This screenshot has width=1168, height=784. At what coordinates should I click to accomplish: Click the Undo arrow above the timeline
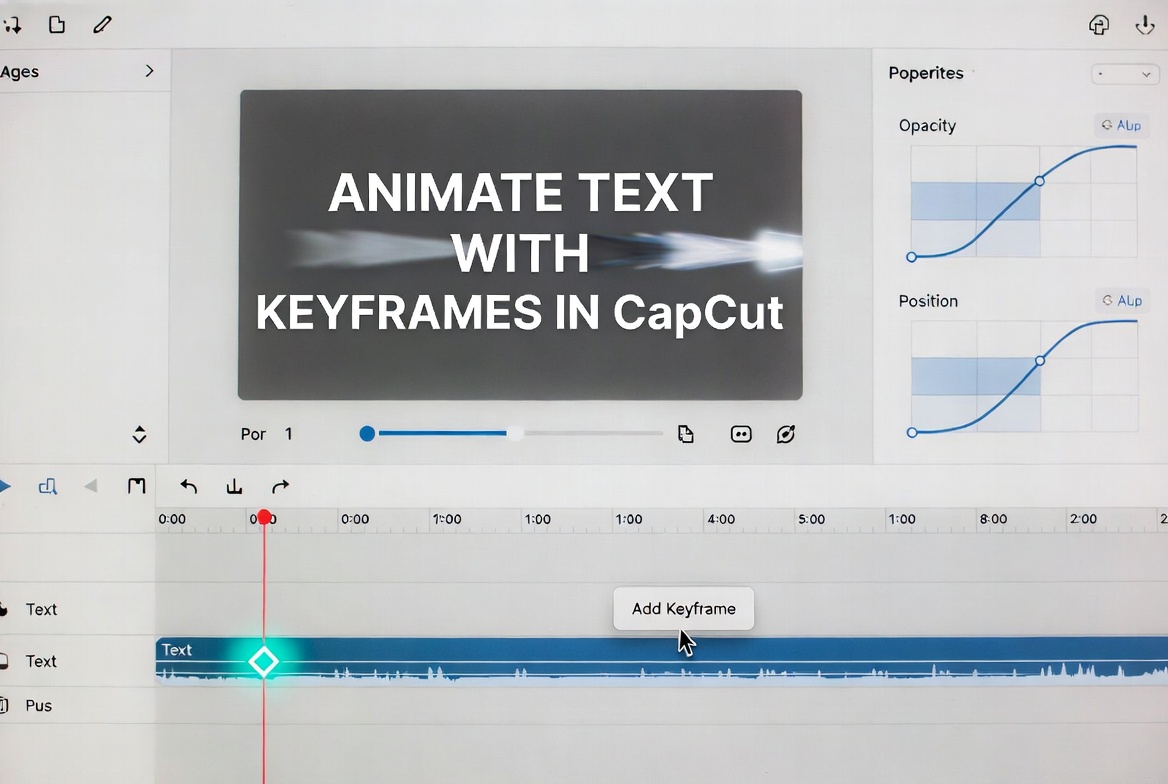(188, 486)
